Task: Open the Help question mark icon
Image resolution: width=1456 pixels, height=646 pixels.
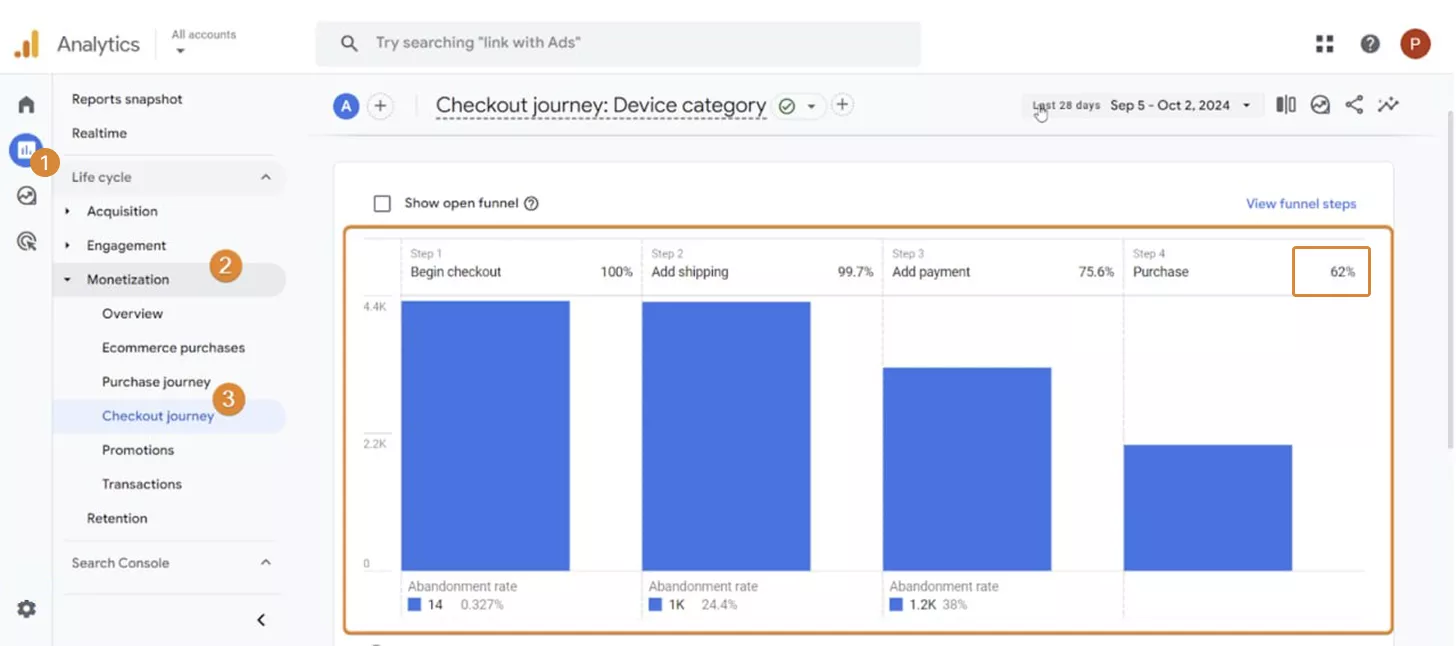Action: [1370, 43]
